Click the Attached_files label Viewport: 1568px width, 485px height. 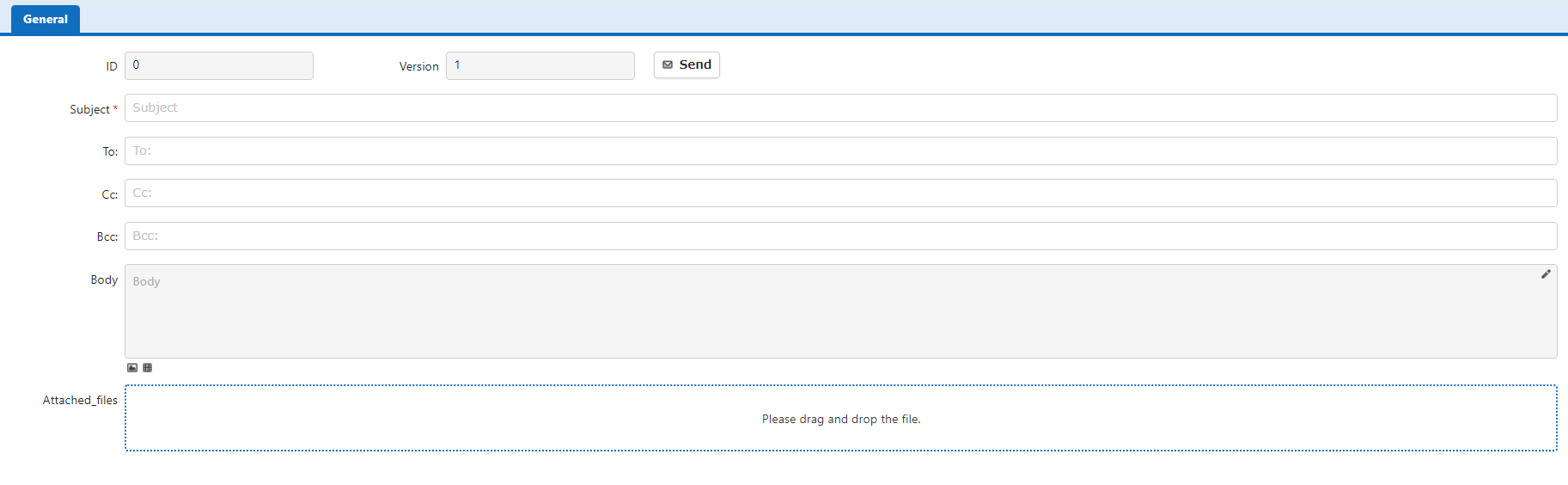point(80,401)
